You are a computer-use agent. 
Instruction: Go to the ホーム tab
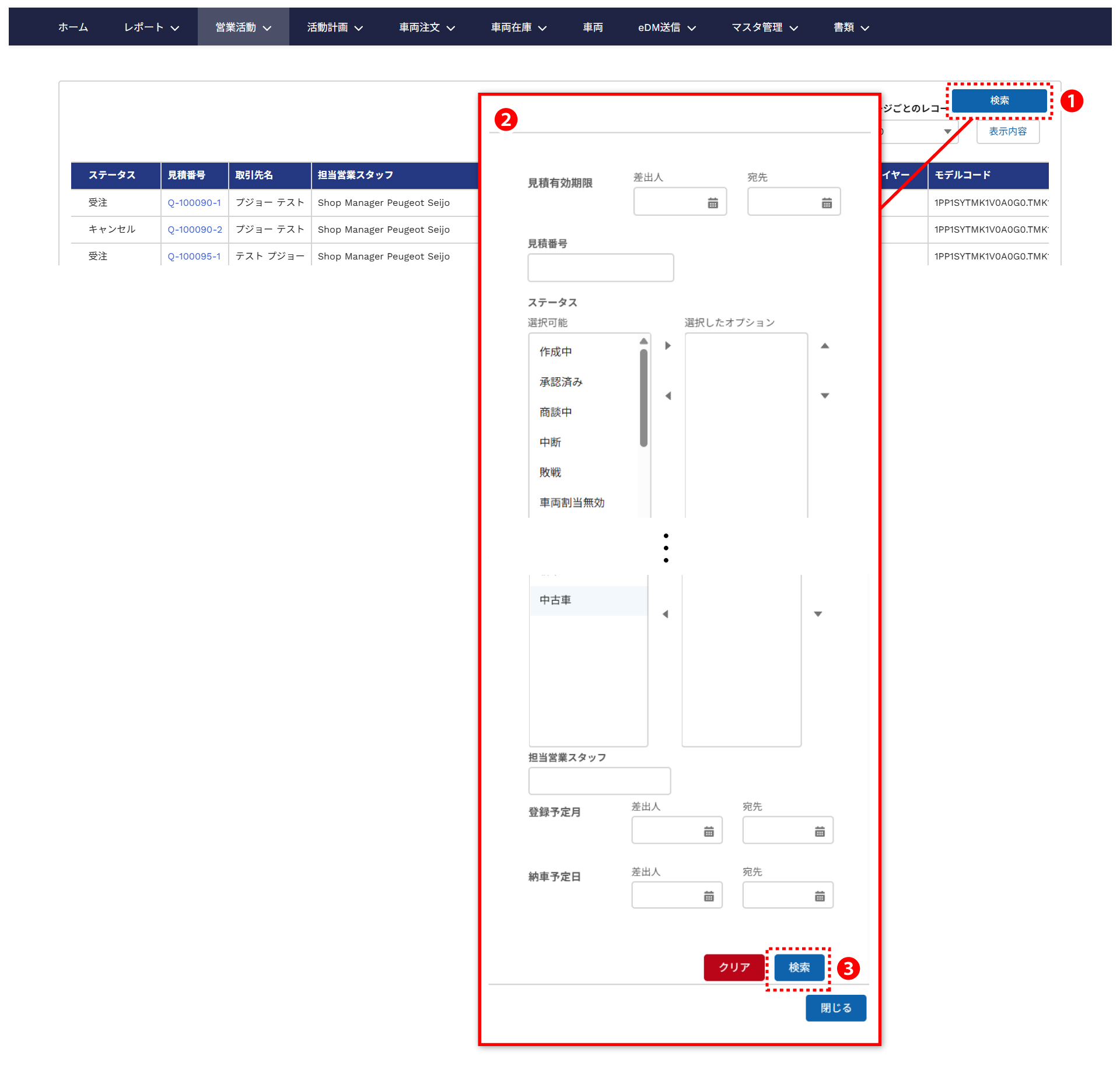click(73, 27)
